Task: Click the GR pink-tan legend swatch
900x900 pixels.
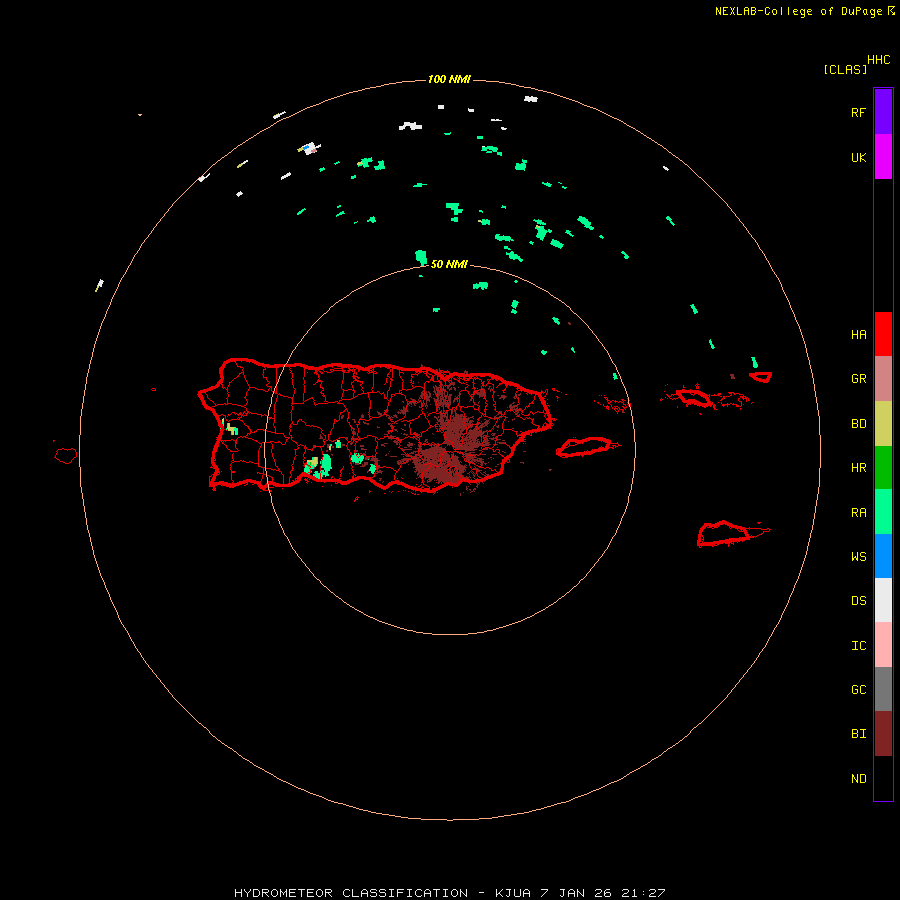Action: tap(883, 379)
